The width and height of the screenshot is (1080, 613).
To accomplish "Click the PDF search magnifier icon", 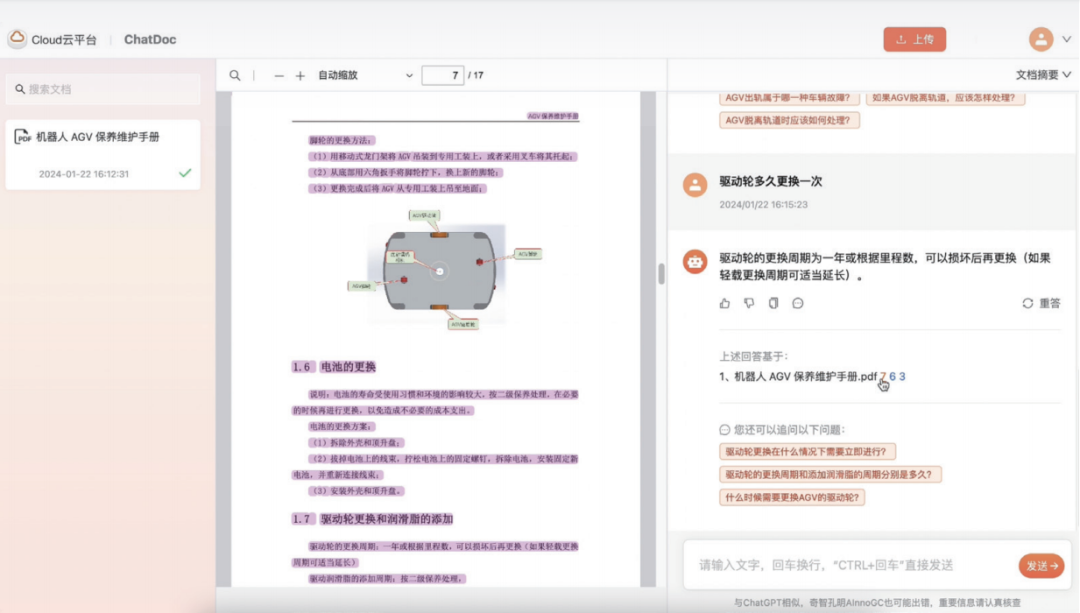I will click(x=235, y=76).
